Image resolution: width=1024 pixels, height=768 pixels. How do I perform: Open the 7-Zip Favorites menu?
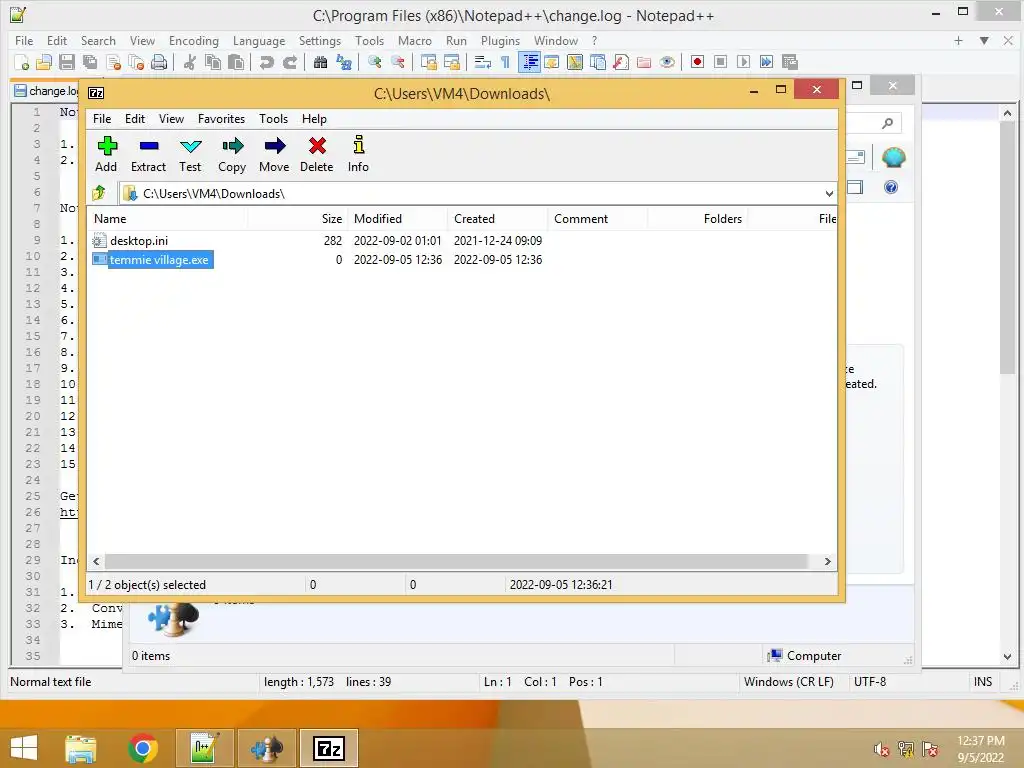221,119
